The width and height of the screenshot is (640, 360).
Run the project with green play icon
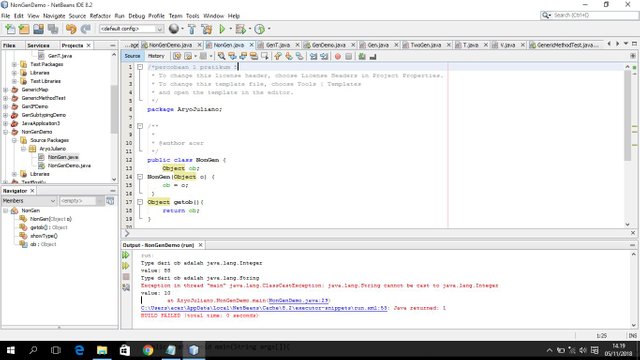(222, 29)
